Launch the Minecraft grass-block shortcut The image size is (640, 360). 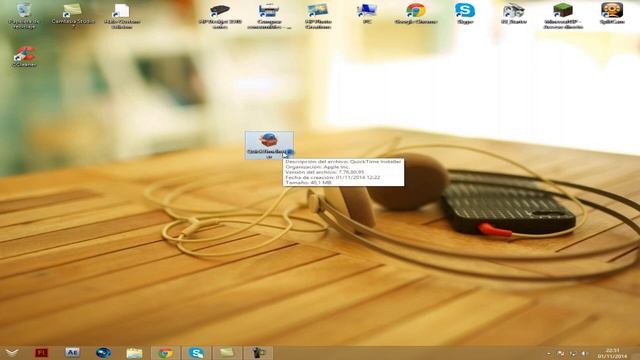point(563,15)
